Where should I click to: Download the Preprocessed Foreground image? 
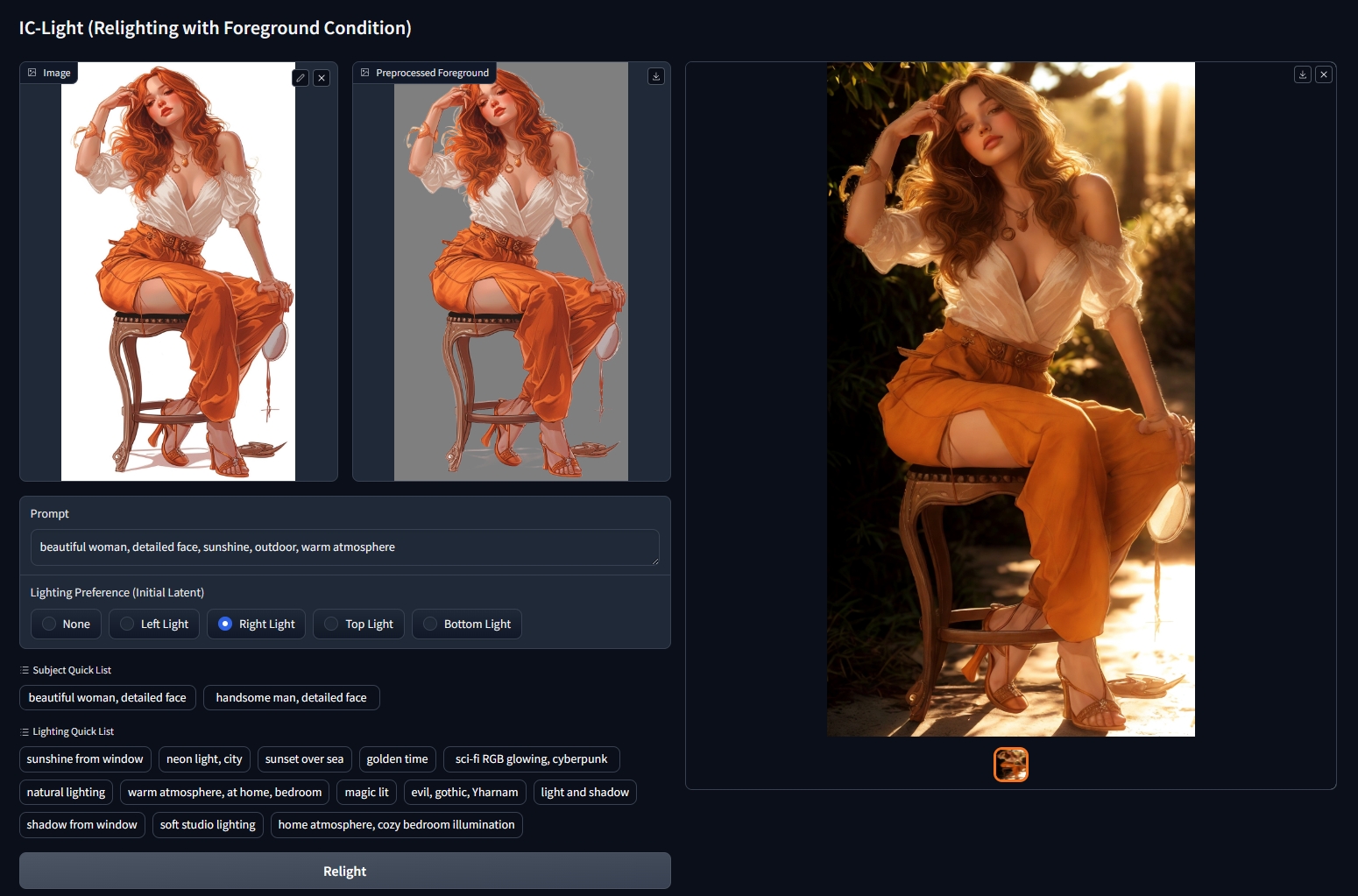[655, 76]
